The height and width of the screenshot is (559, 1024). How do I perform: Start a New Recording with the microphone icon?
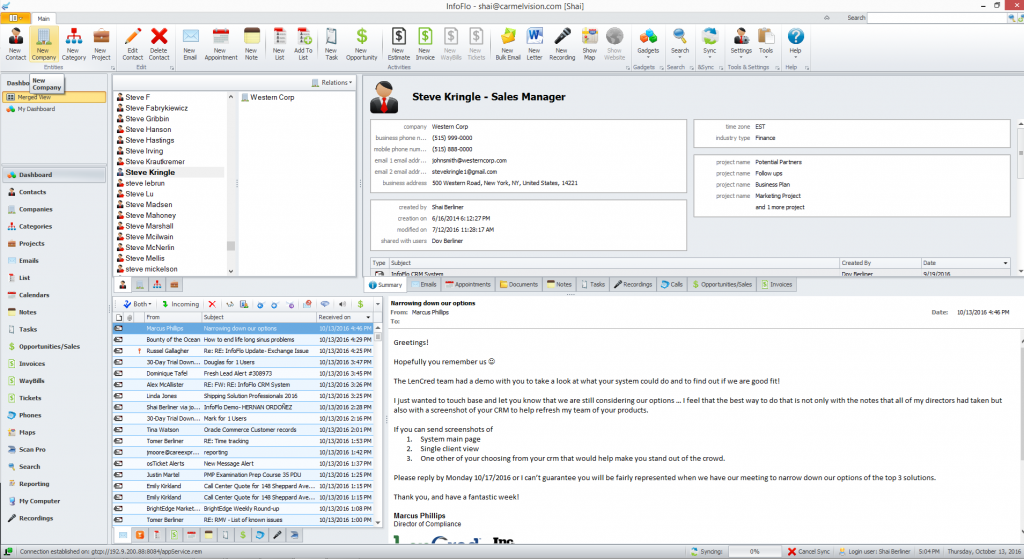pos(562,44)
